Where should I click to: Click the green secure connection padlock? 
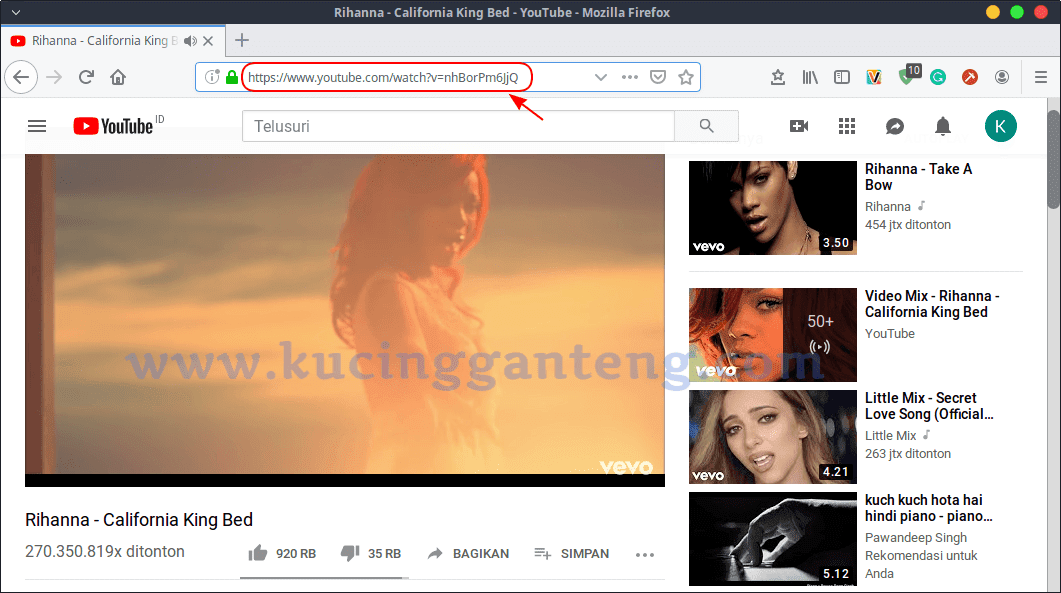pos(231,77)
